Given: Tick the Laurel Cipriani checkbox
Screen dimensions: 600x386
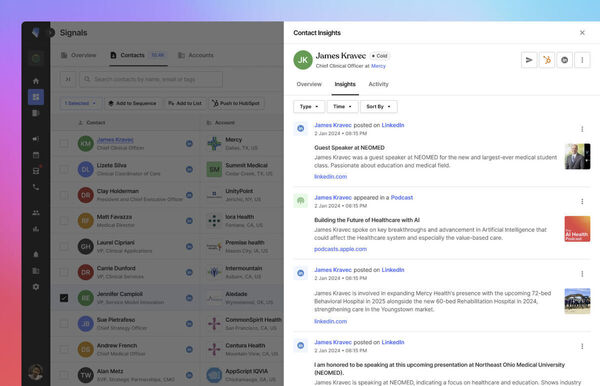Looking at the screenshot, I should tap(64, 246).
